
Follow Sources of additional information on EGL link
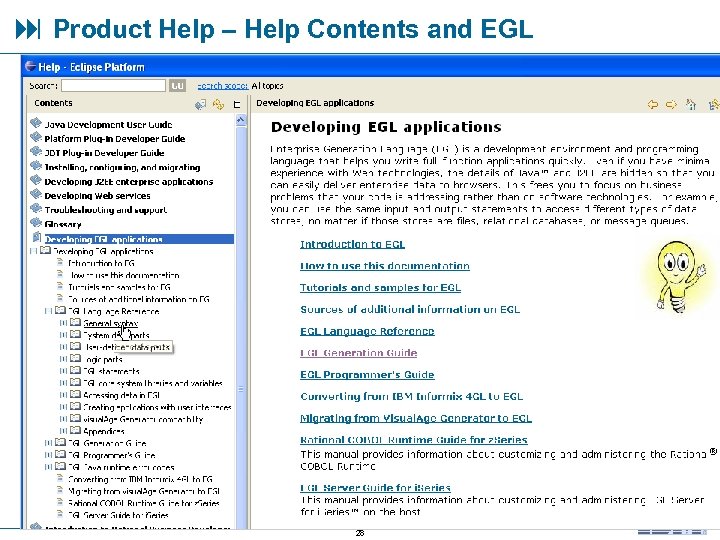coord(410,309)
